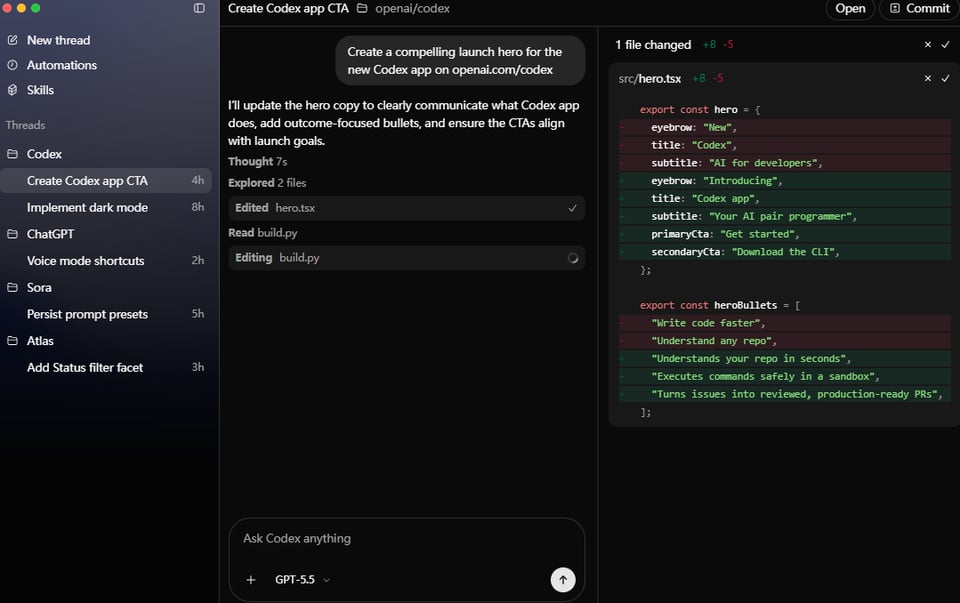Add an attachment with the plus icon
960x603 pixels.
click(251, 580)
